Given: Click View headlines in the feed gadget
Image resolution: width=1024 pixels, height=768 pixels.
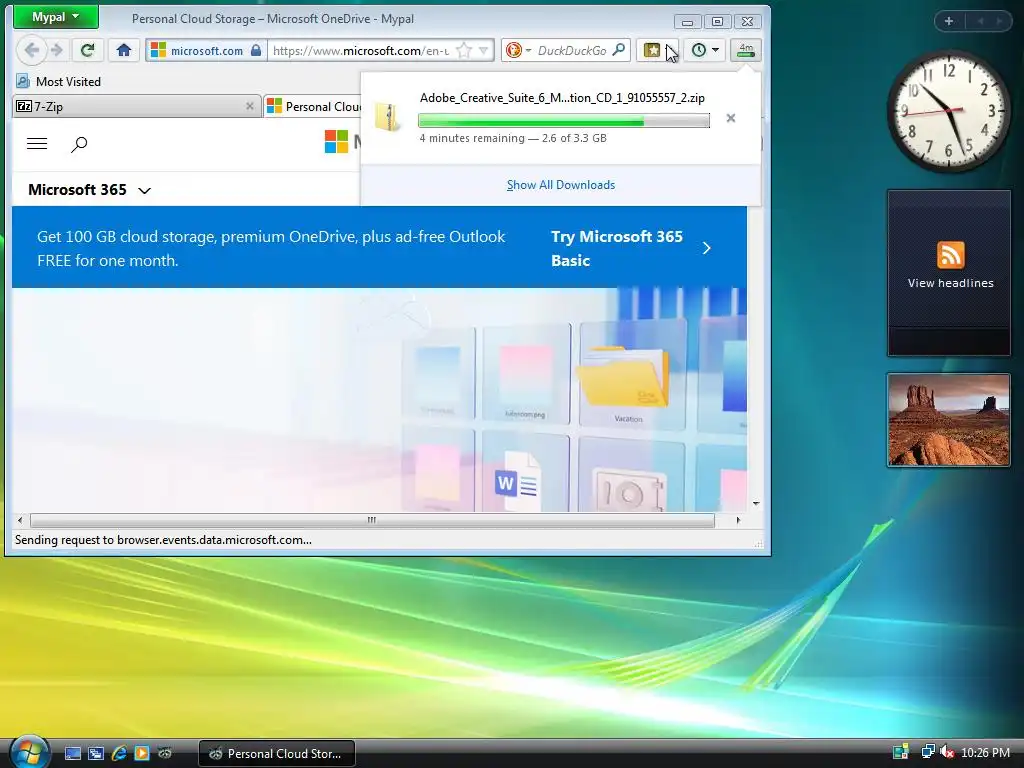Looking at the screenshot, I should pos(950,283).
